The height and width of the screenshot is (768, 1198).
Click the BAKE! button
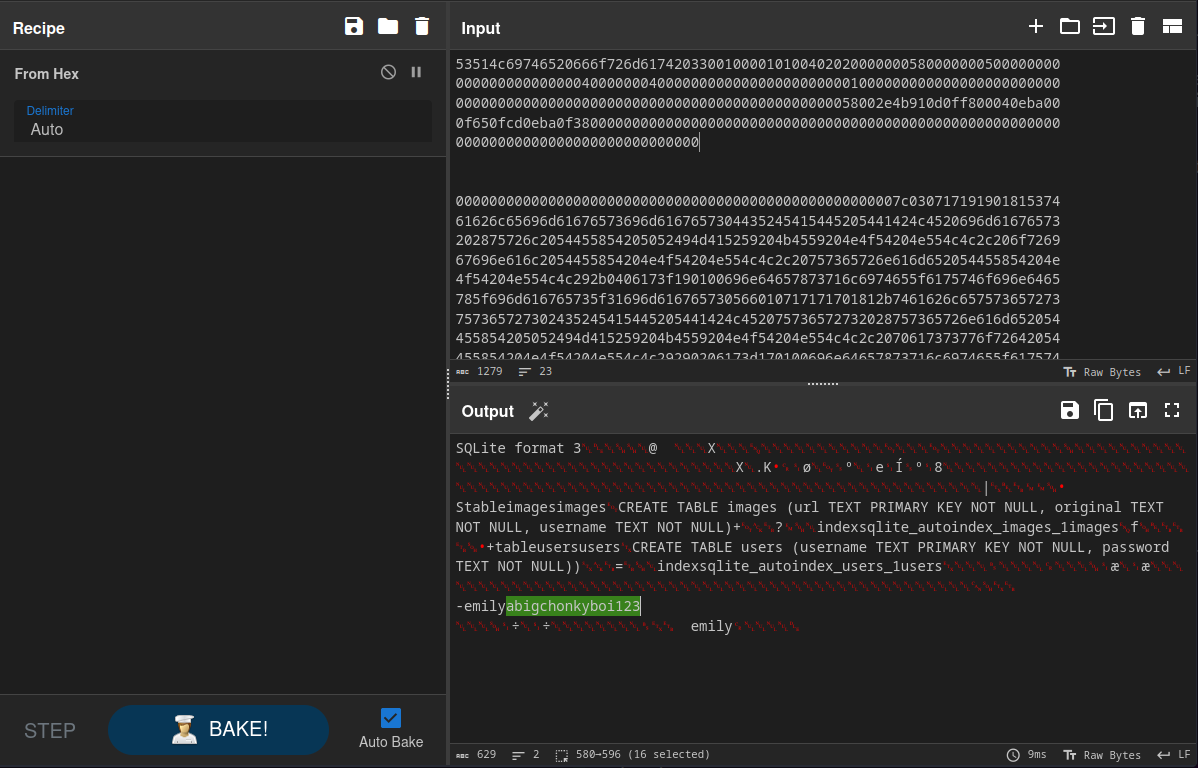(219, 730)
